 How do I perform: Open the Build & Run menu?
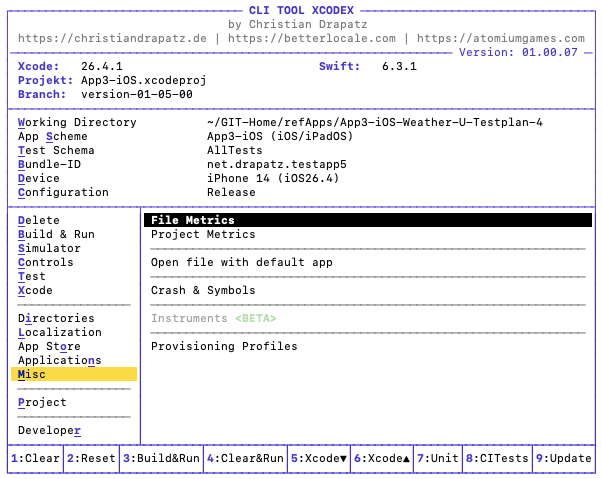pyautogui.click(x=56, y=234)
